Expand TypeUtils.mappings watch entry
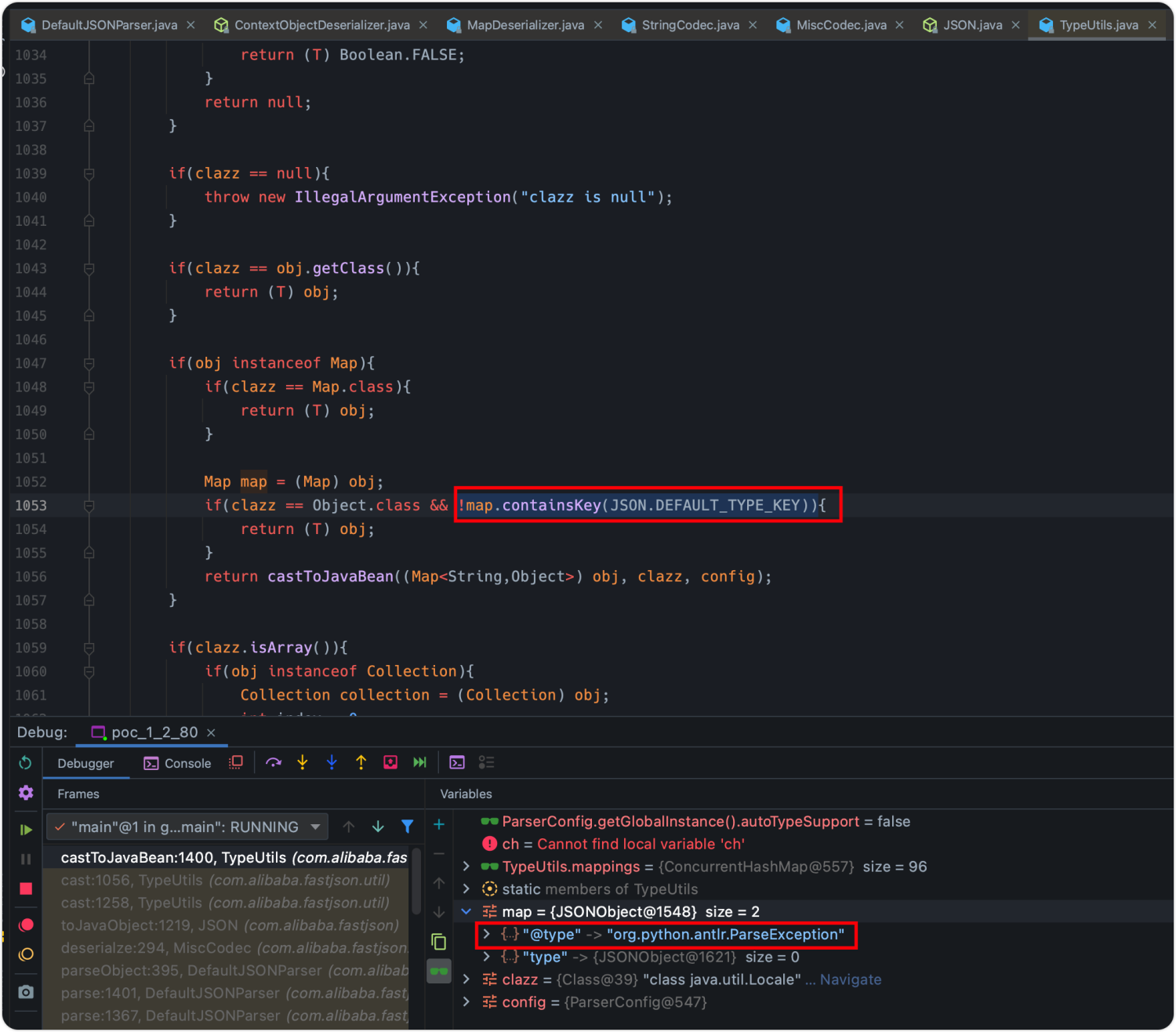 pyautogui.click(x=466, y=867)
